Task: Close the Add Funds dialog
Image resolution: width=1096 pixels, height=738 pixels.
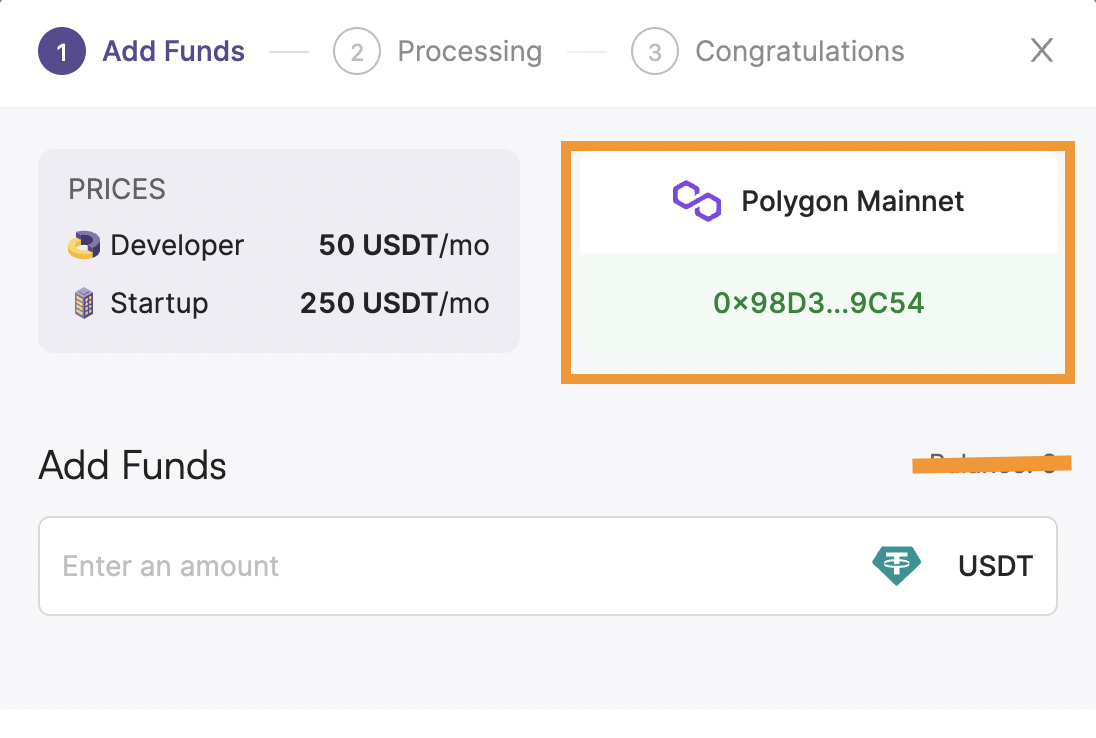Action: [x=1041, y=50]
